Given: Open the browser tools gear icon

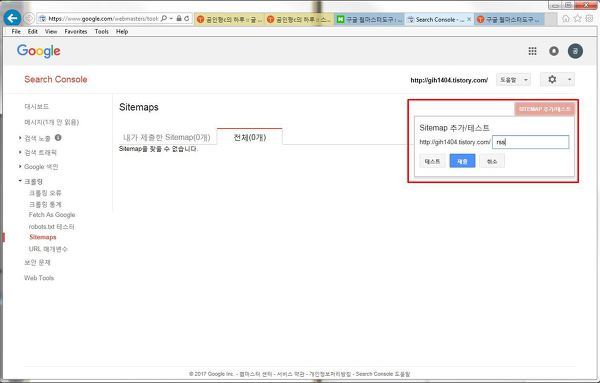Looking at the screenshot, I should point(590,18).
